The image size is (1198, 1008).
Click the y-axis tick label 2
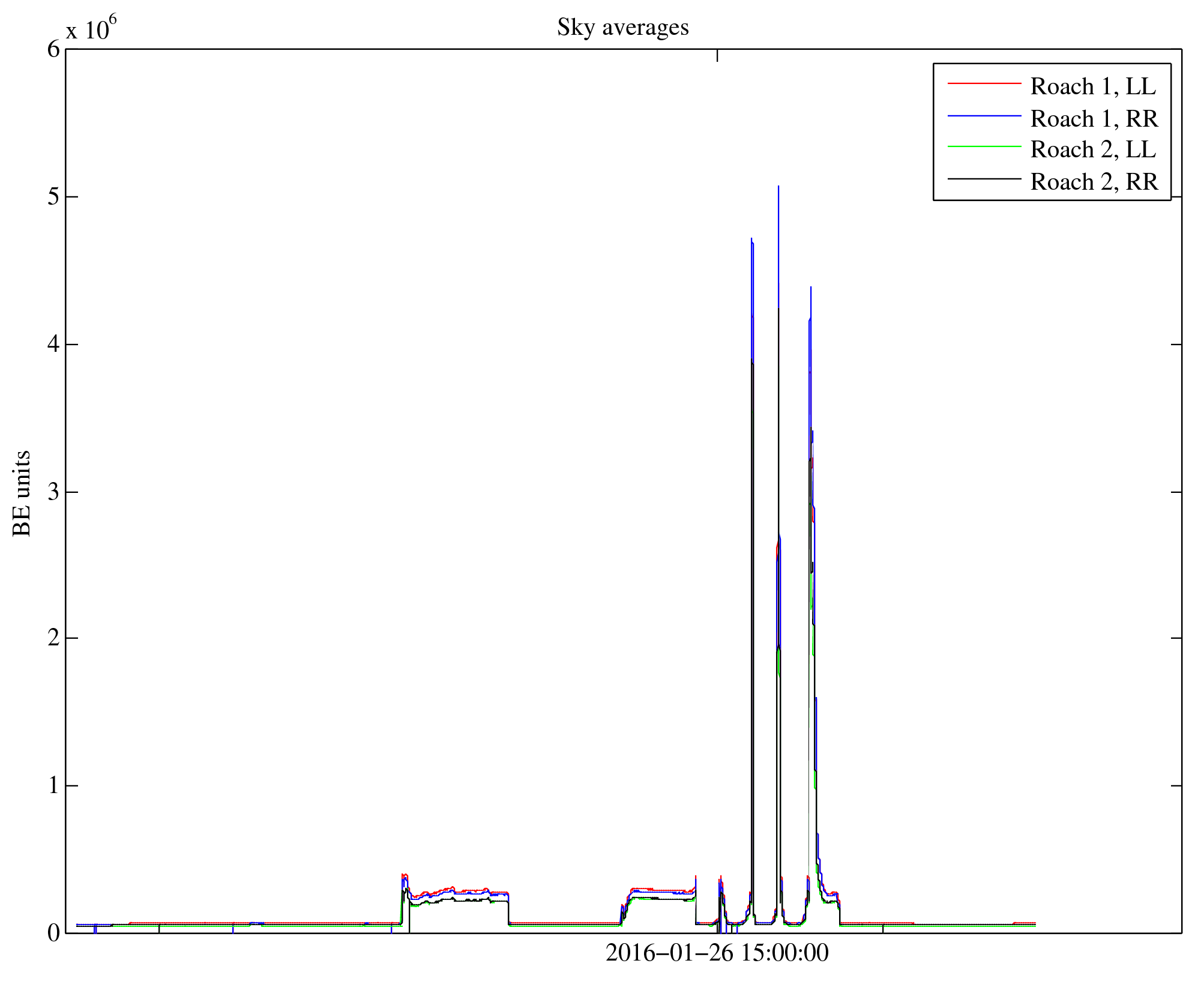pyautogui.click(x=54, y=638)
